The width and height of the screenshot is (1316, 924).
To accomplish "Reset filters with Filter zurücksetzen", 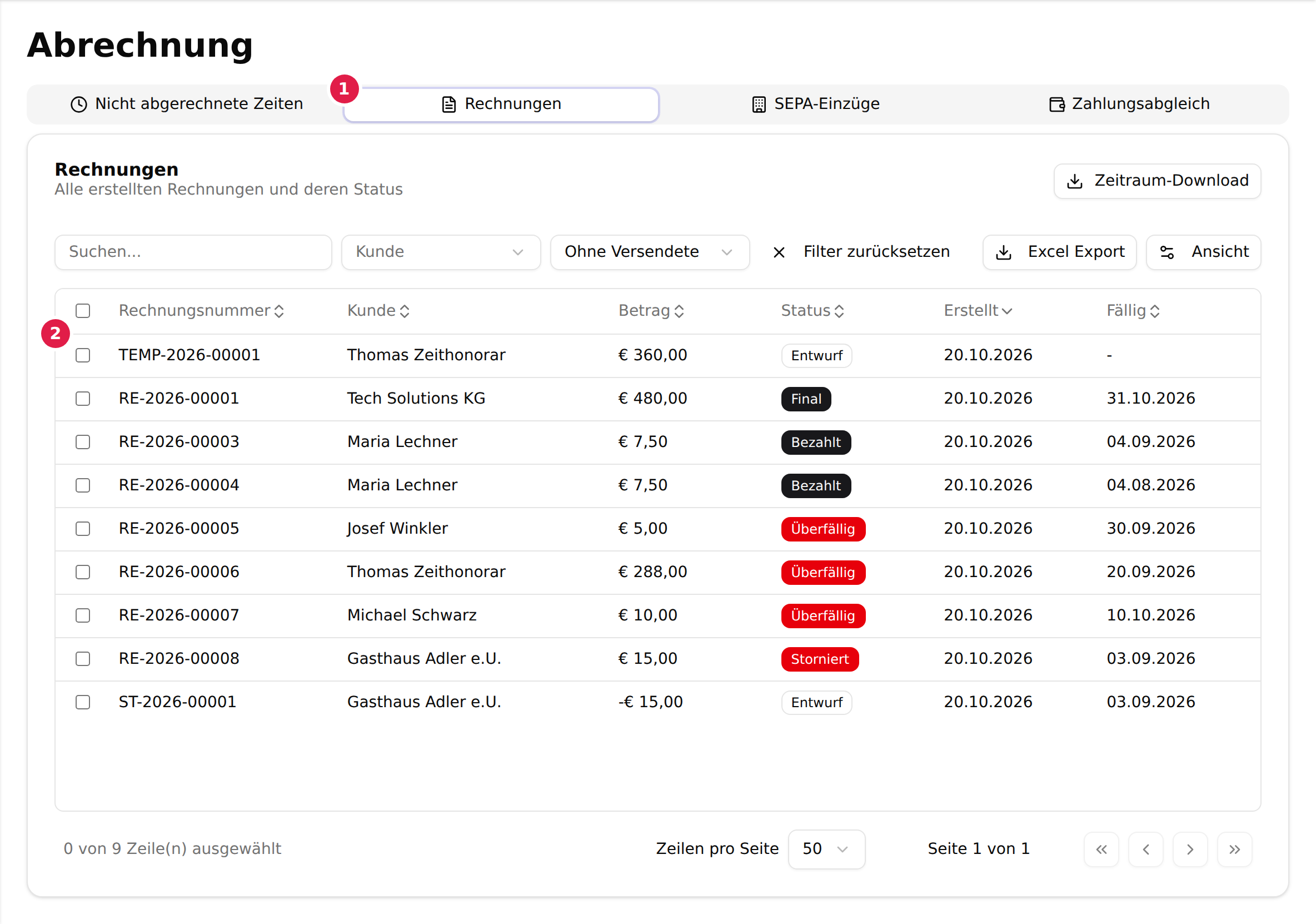I will [861, 252].
